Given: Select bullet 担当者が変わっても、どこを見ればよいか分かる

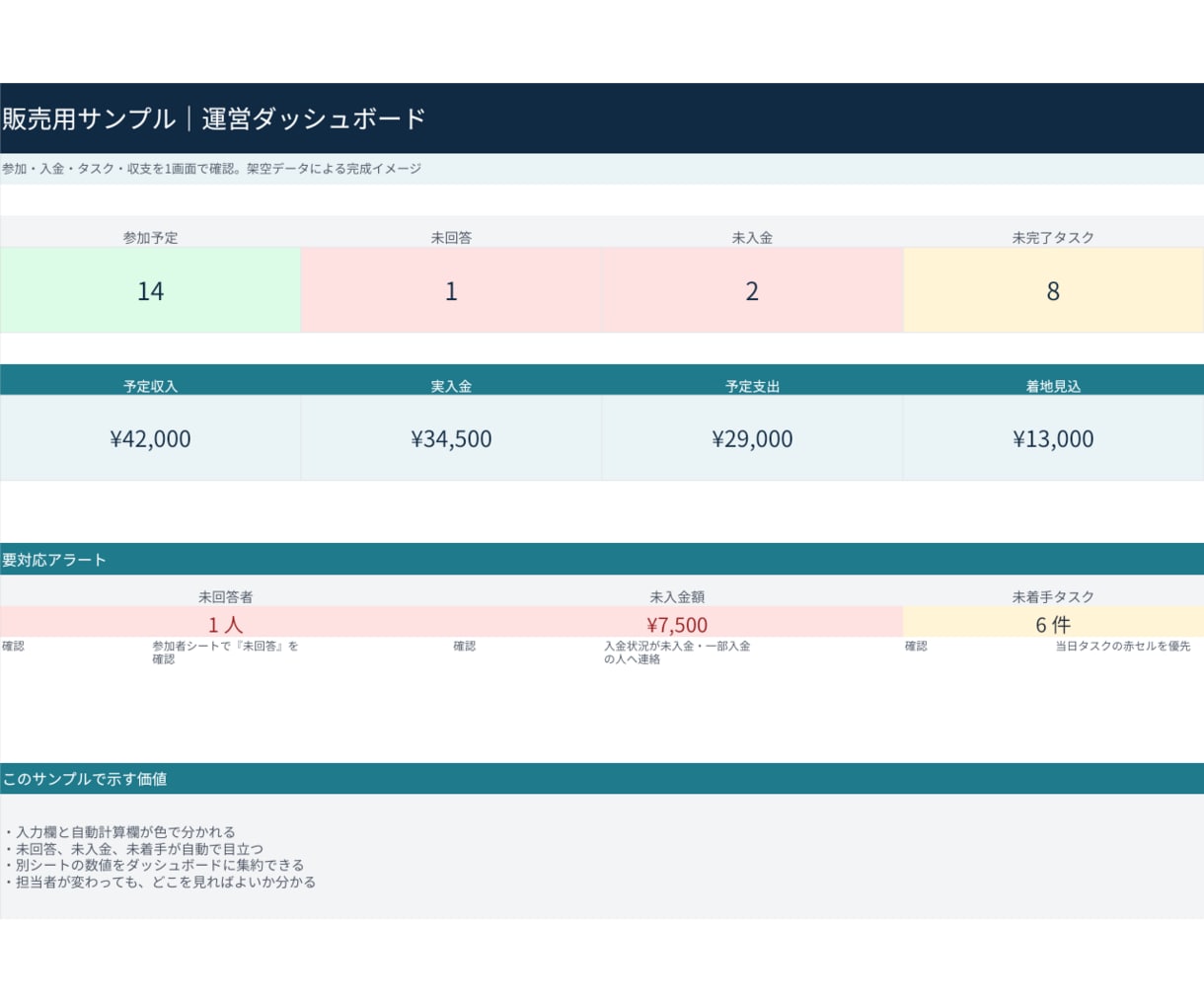Looking at the screenshot, I should 160,882.
